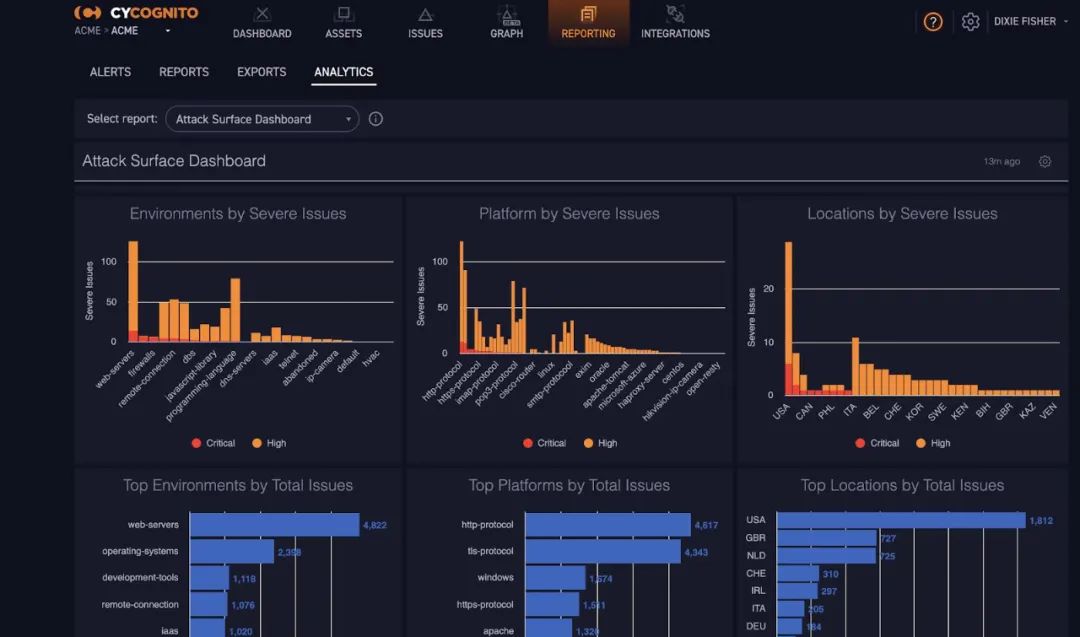
Task: Open the Attack Surface Dashboard gear settings
Action: [x=1045, y=162]
